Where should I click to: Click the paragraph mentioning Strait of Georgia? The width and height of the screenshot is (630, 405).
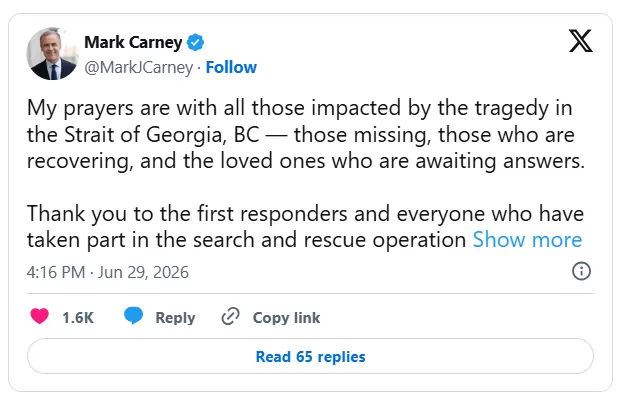(306, 135)
